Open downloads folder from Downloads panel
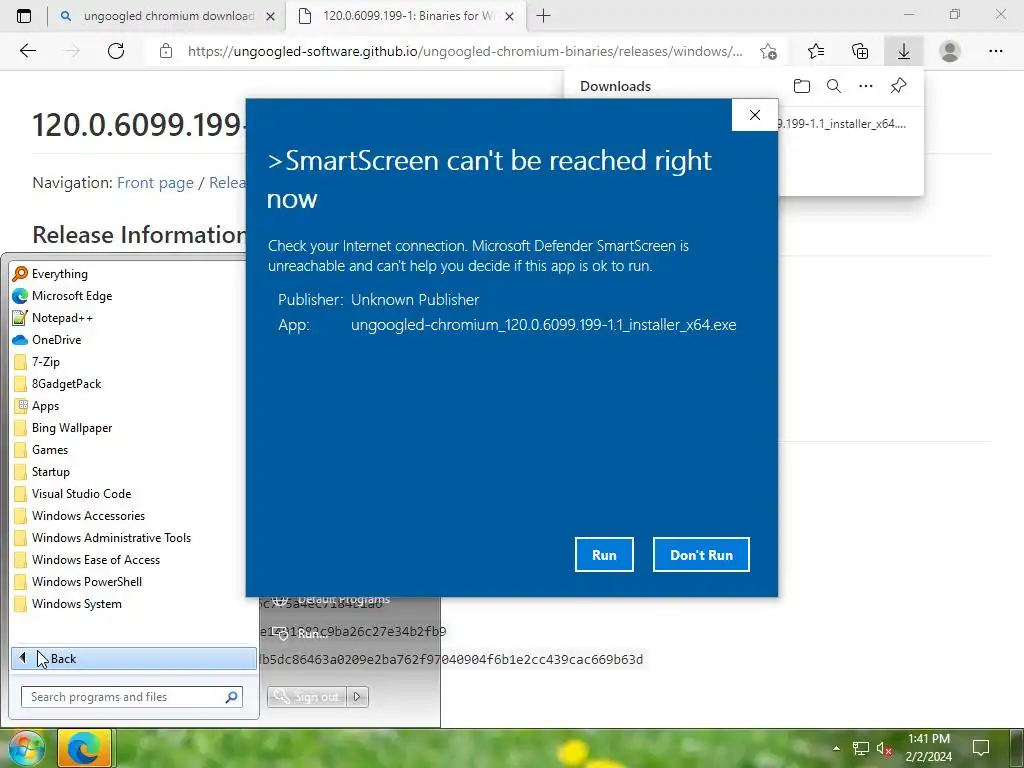1024x768 pixels. coord(802,86)
